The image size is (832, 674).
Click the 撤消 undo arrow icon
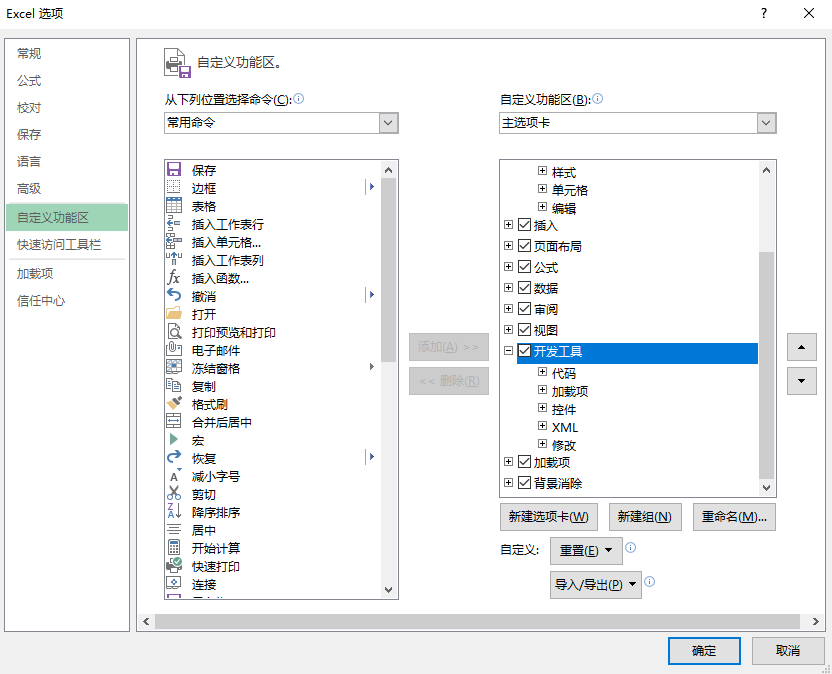tap(174, 296)
